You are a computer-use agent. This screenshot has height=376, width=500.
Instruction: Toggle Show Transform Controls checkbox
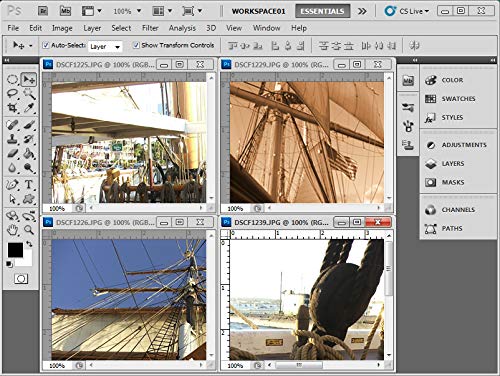(136, 45)
